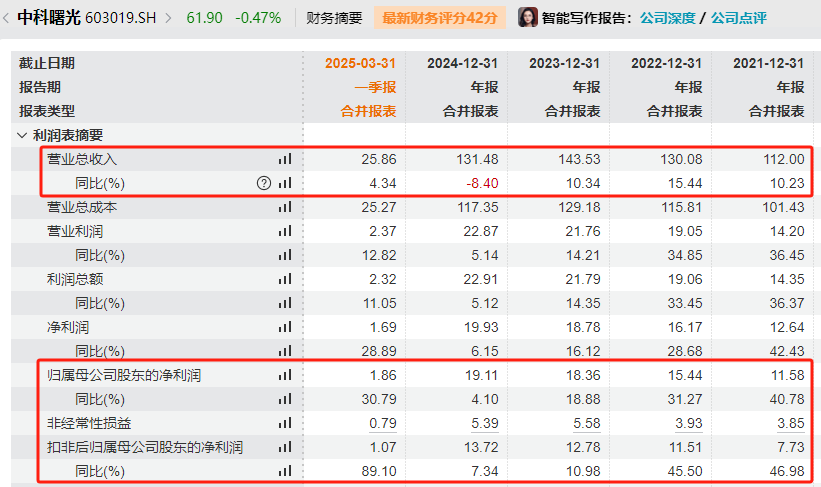Click the 营业总成本 row label
Viewport: 821px width, 487px height.
[82, 207]
